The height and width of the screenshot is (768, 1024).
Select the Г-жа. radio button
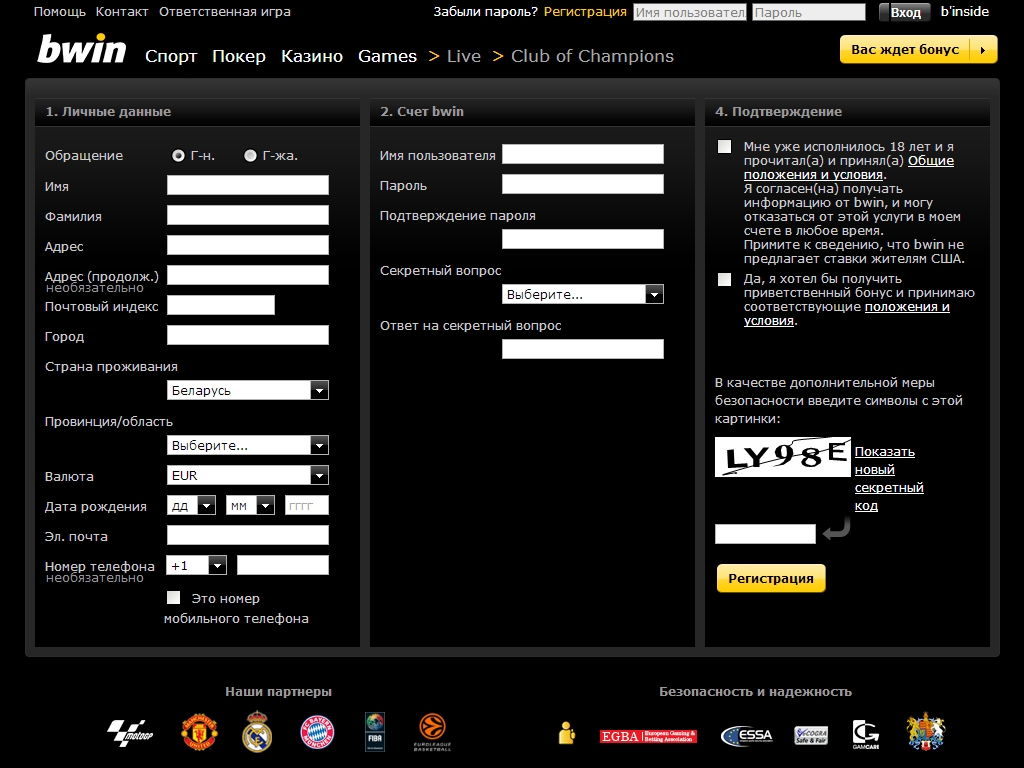coord(250,155)
